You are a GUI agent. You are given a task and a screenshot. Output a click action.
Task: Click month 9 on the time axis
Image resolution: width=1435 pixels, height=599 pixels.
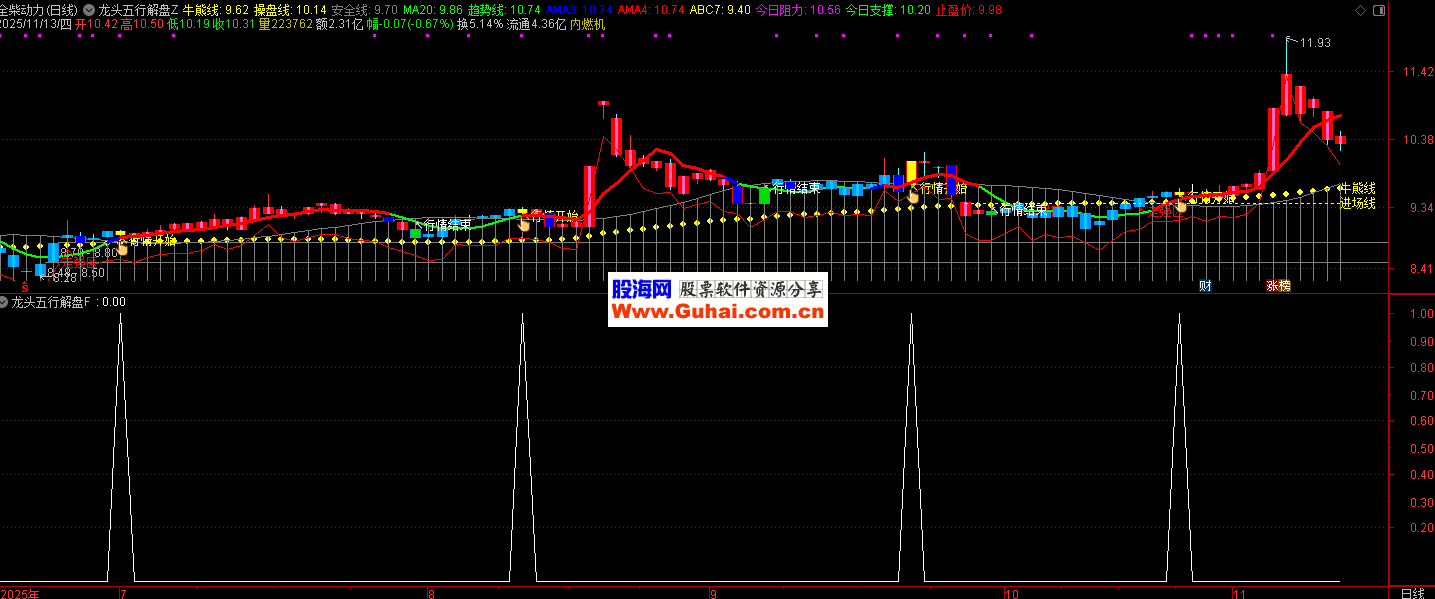pos(712,593)
